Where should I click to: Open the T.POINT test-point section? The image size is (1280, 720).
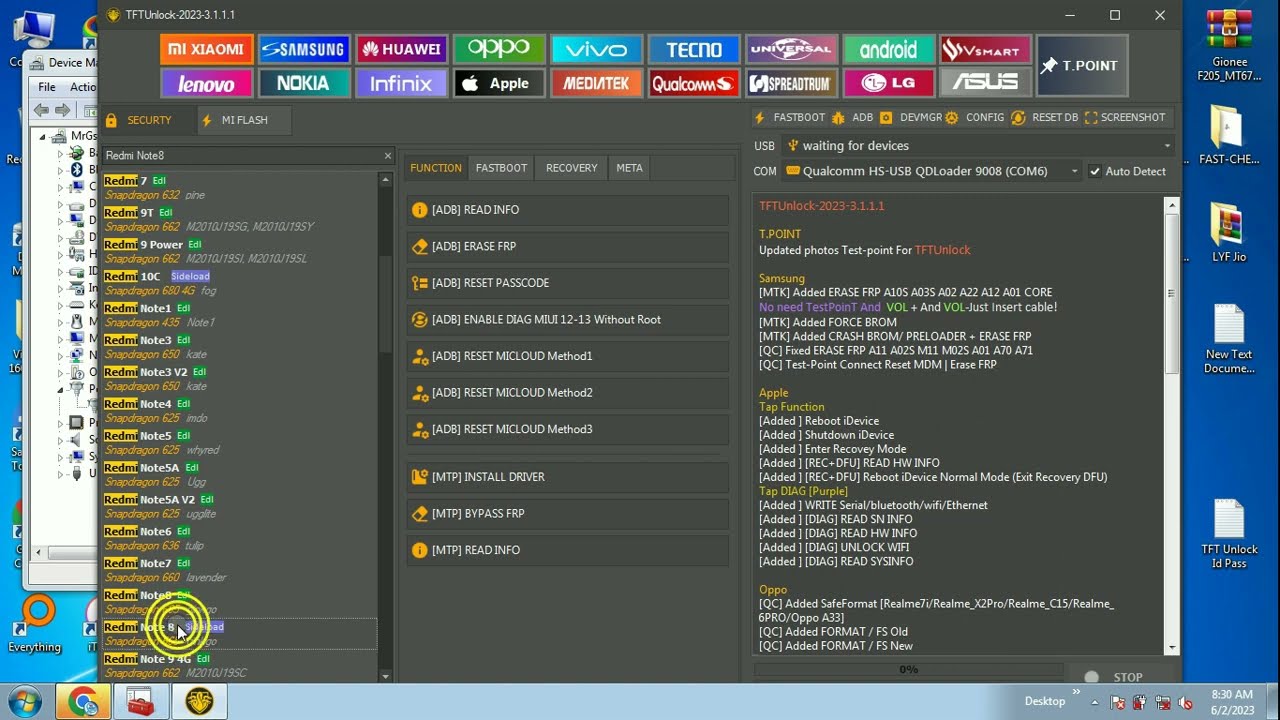click(1082, 66)
